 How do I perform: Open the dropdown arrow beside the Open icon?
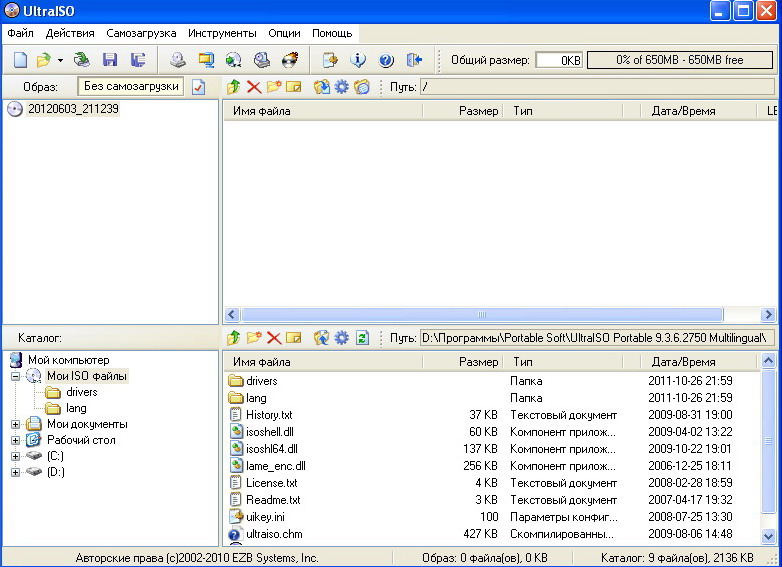coord(60,60)
